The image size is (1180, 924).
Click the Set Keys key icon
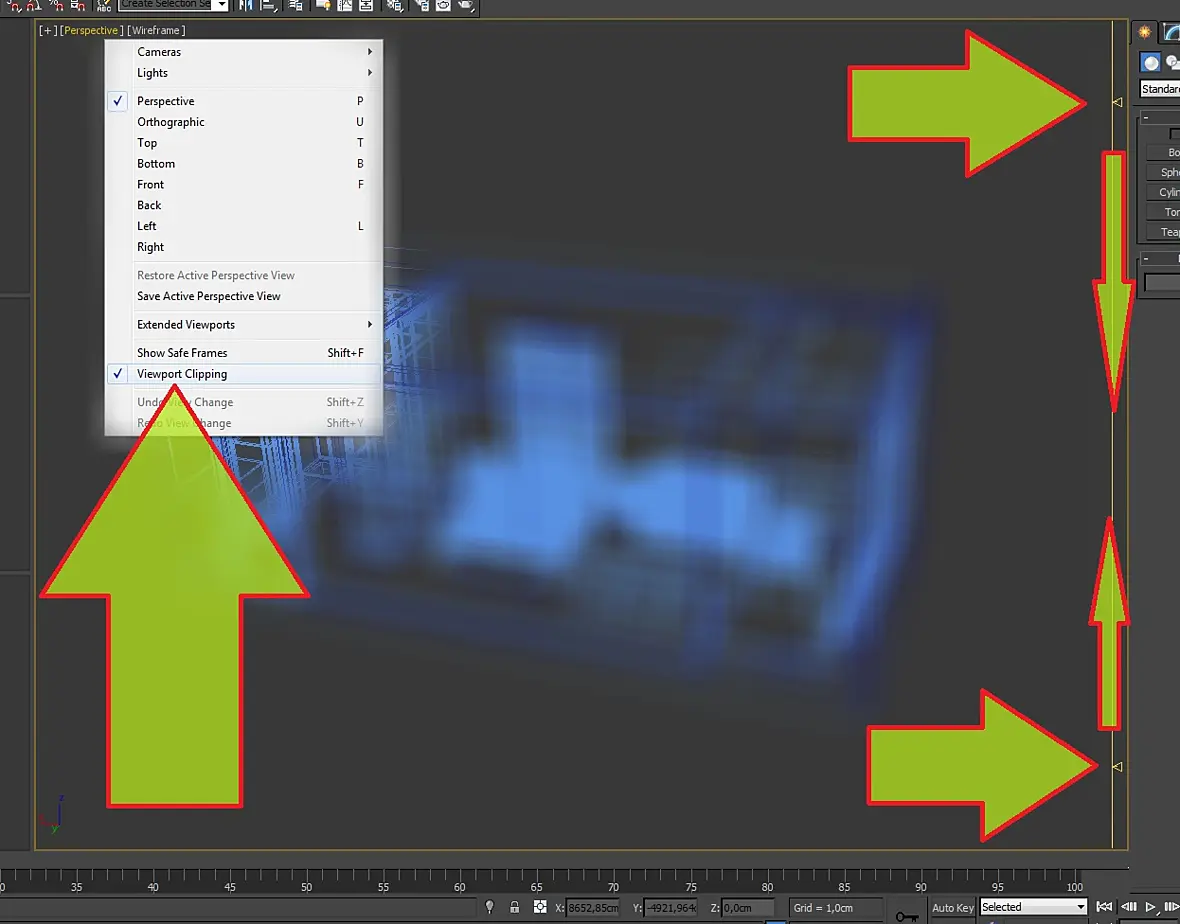pyautogui.click(x=907, y=916)
